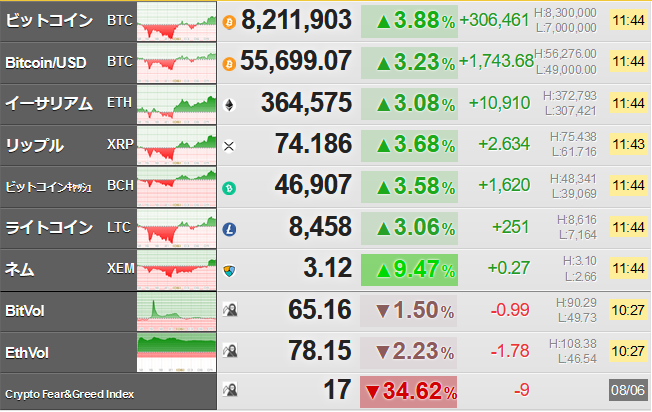The image size is (652, 412).
Task: Open the Bitcoin/USD mini chart
Action: [x=176, y=63]
